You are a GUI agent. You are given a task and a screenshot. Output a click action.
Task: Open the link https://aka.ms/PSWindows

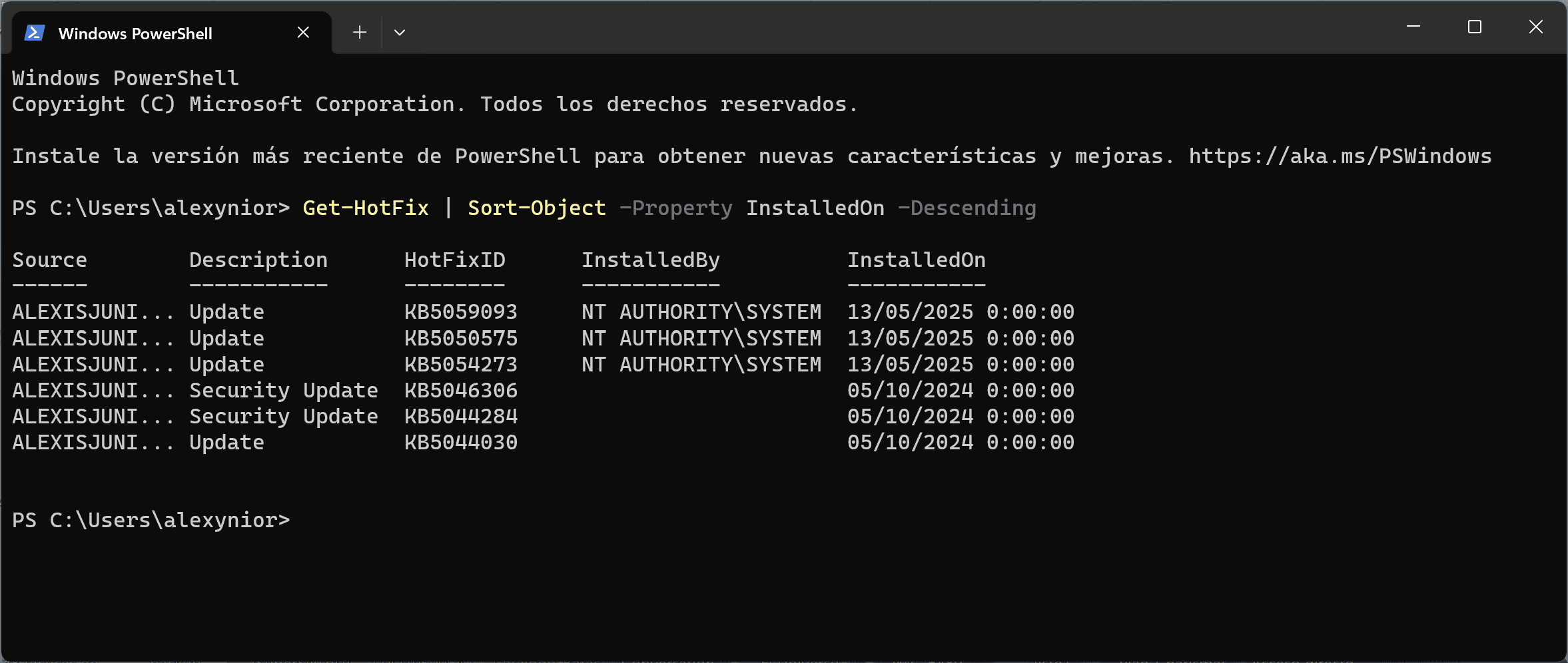pos(1339,155)
